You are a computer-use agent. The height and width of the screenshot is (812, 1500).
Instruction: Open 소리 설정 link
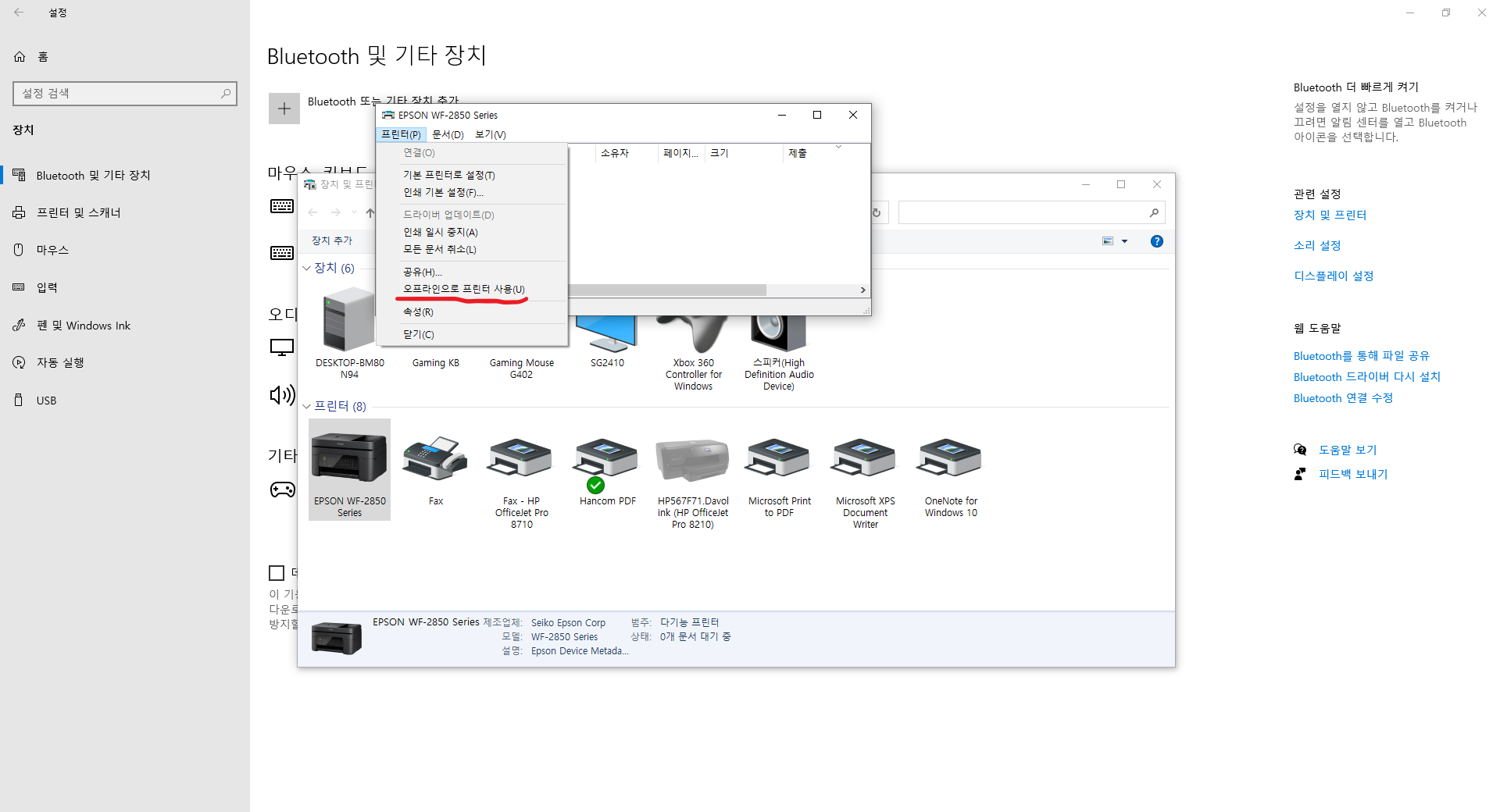click(1317, 245)
